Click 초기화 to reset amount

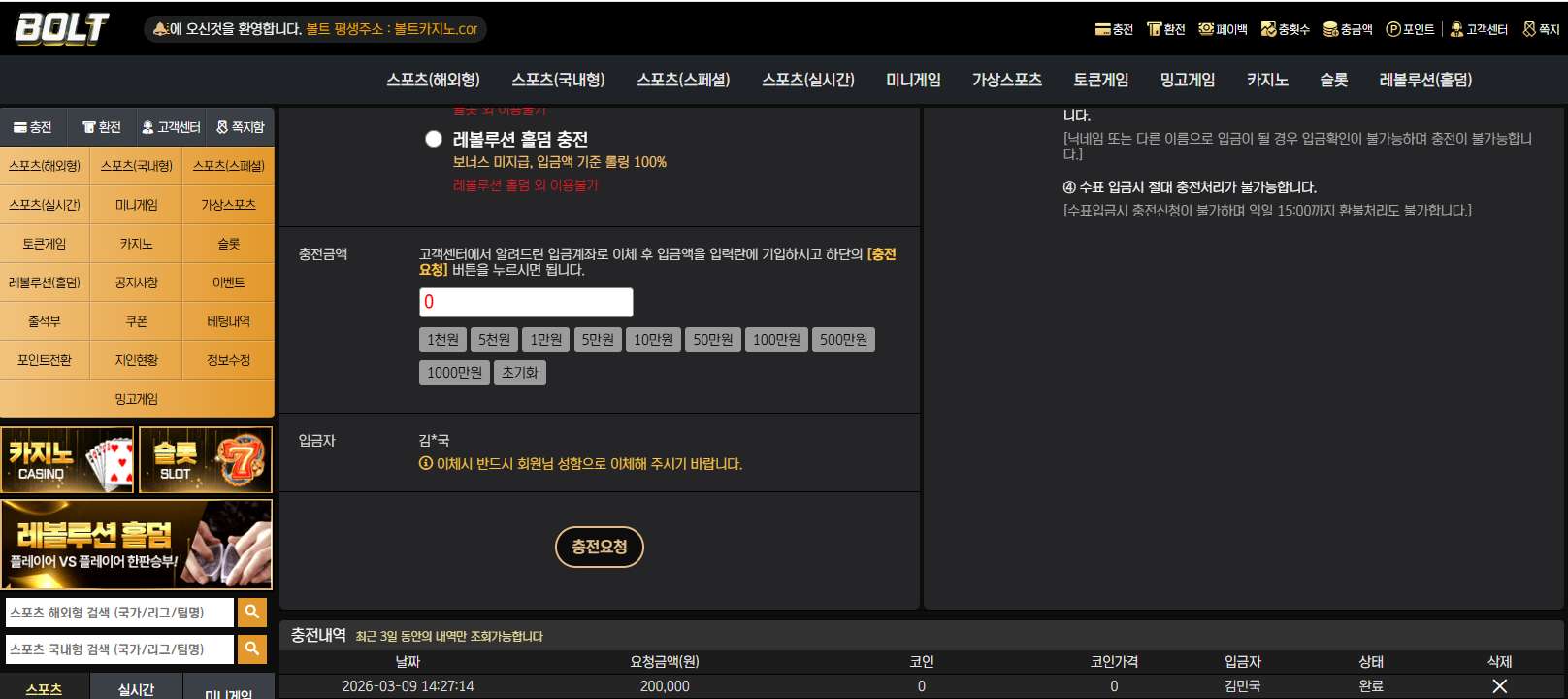click(x=520, y=373)
